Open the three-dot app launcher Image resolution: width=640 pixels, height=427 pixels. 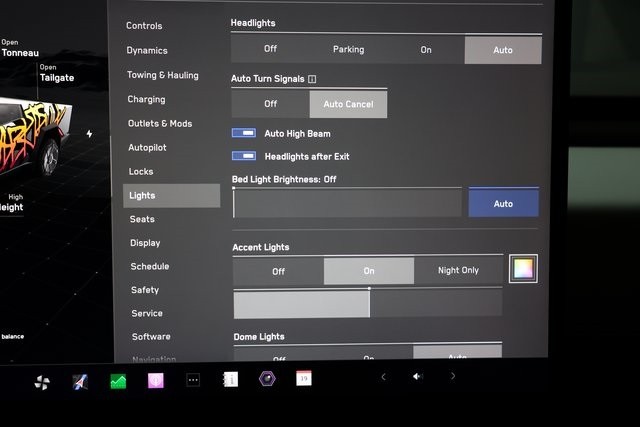[x=193, y=380]
